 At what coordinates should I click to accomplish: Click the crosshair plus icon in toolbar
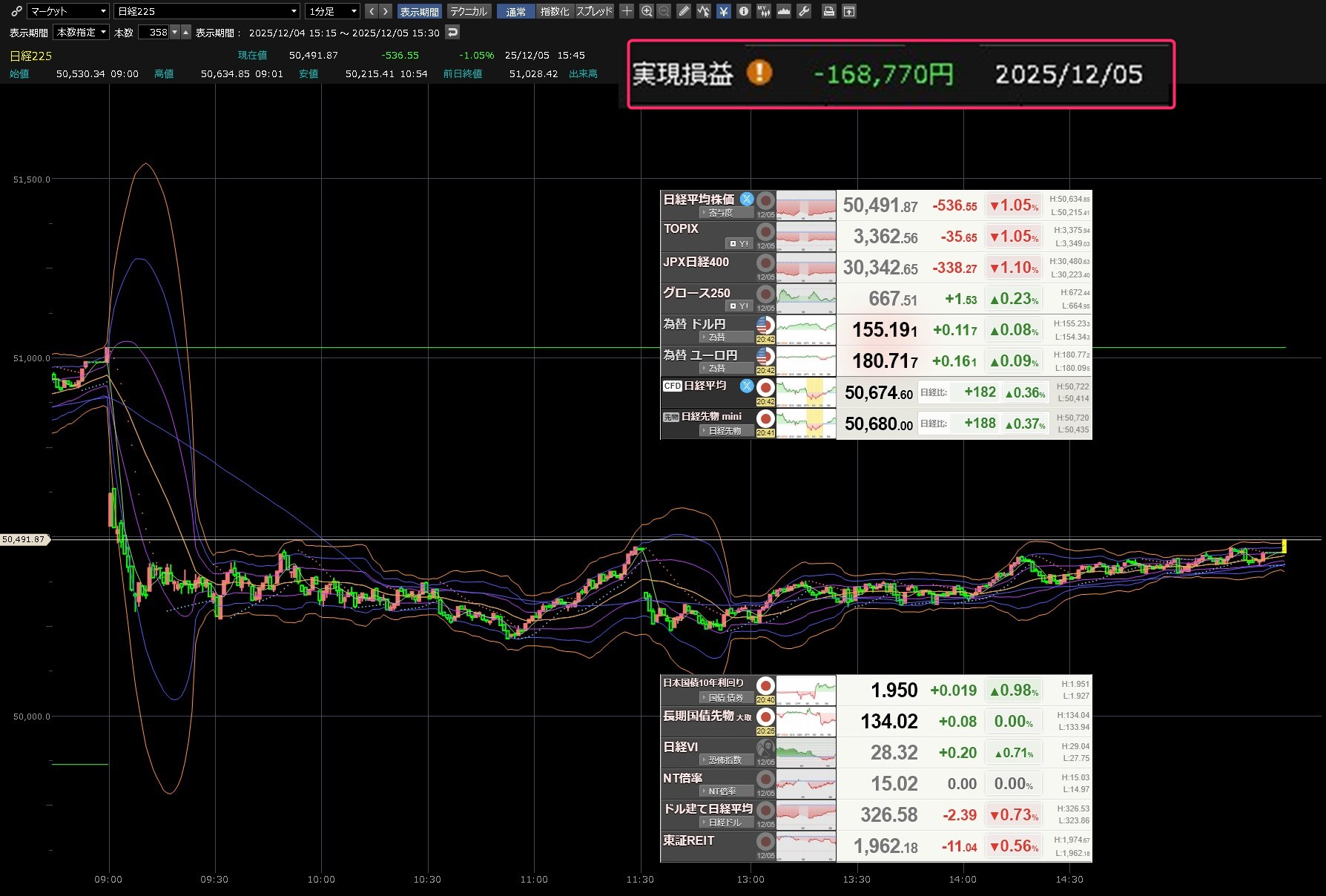[627, 11]
